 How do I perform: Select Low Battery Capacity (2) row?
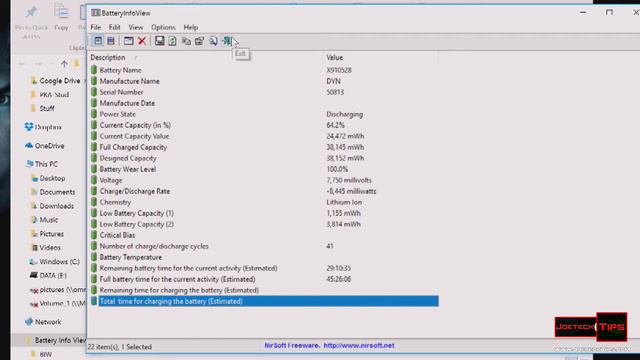(x=264, y=224)
